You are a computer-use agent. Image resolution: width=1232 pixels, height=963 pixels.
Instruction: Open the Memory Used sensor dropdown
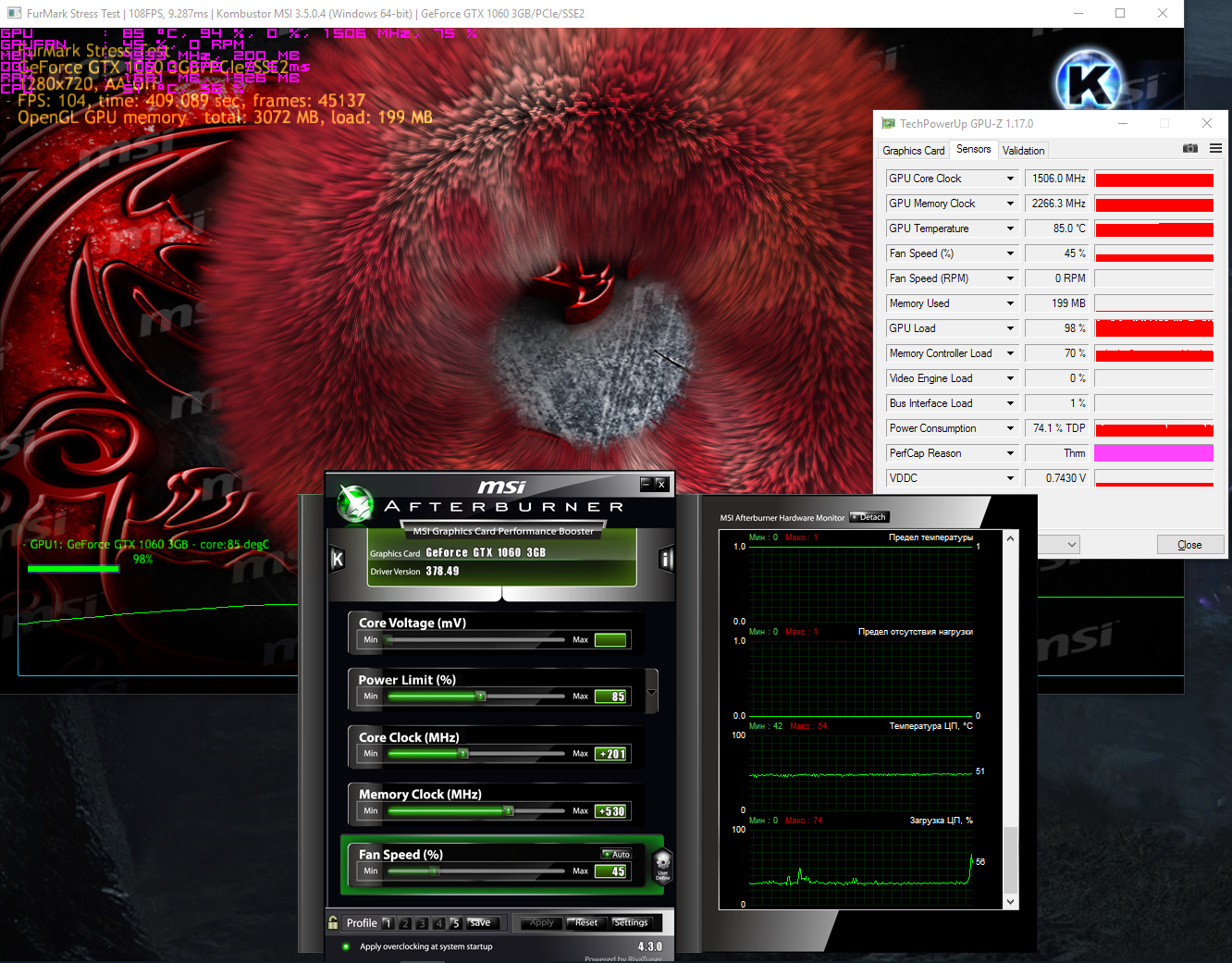coord(1010,303)
